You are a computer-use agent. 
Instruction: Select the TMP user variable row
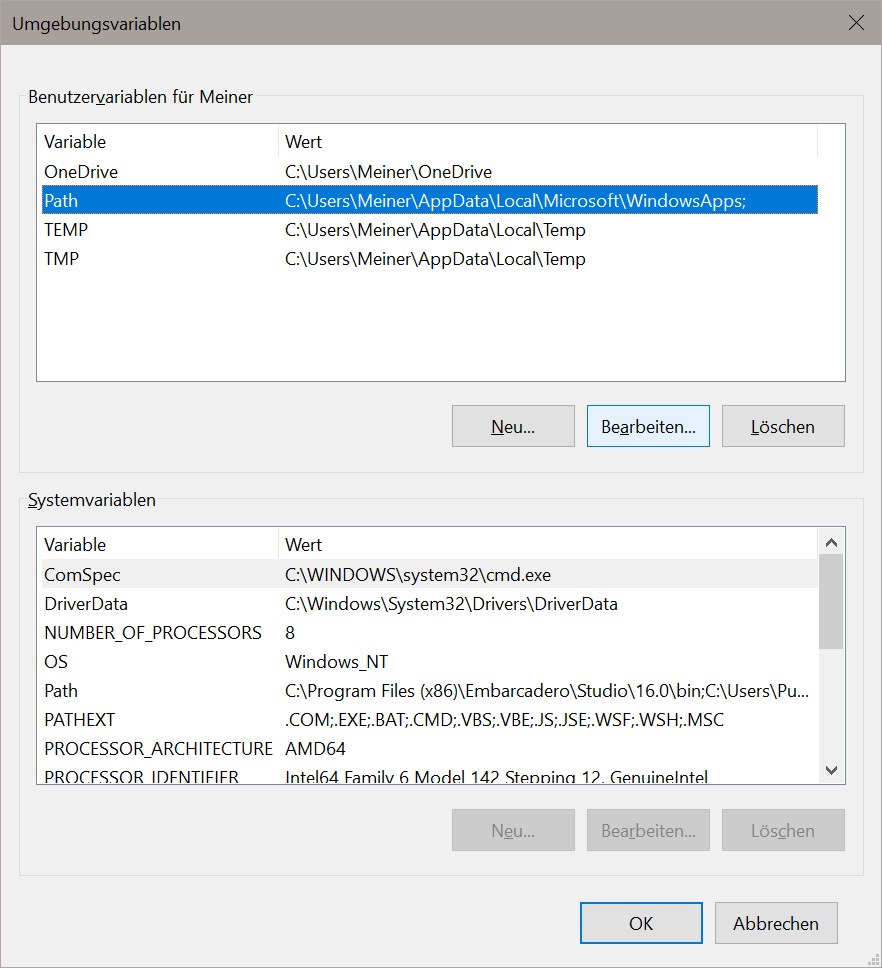point(62,259)
